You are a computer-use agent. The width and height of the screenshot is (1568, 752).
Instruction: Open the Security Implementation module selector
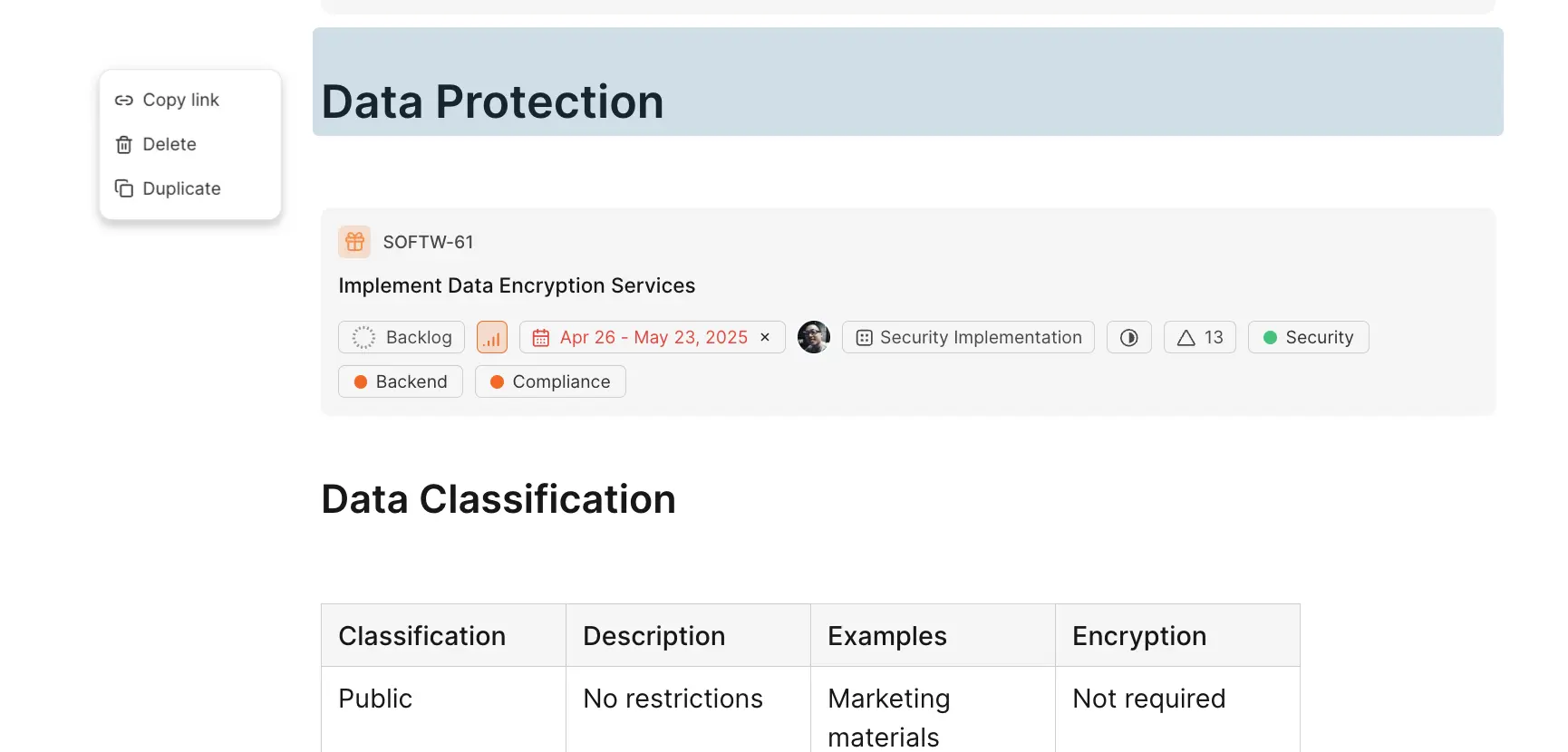[968, 337]
